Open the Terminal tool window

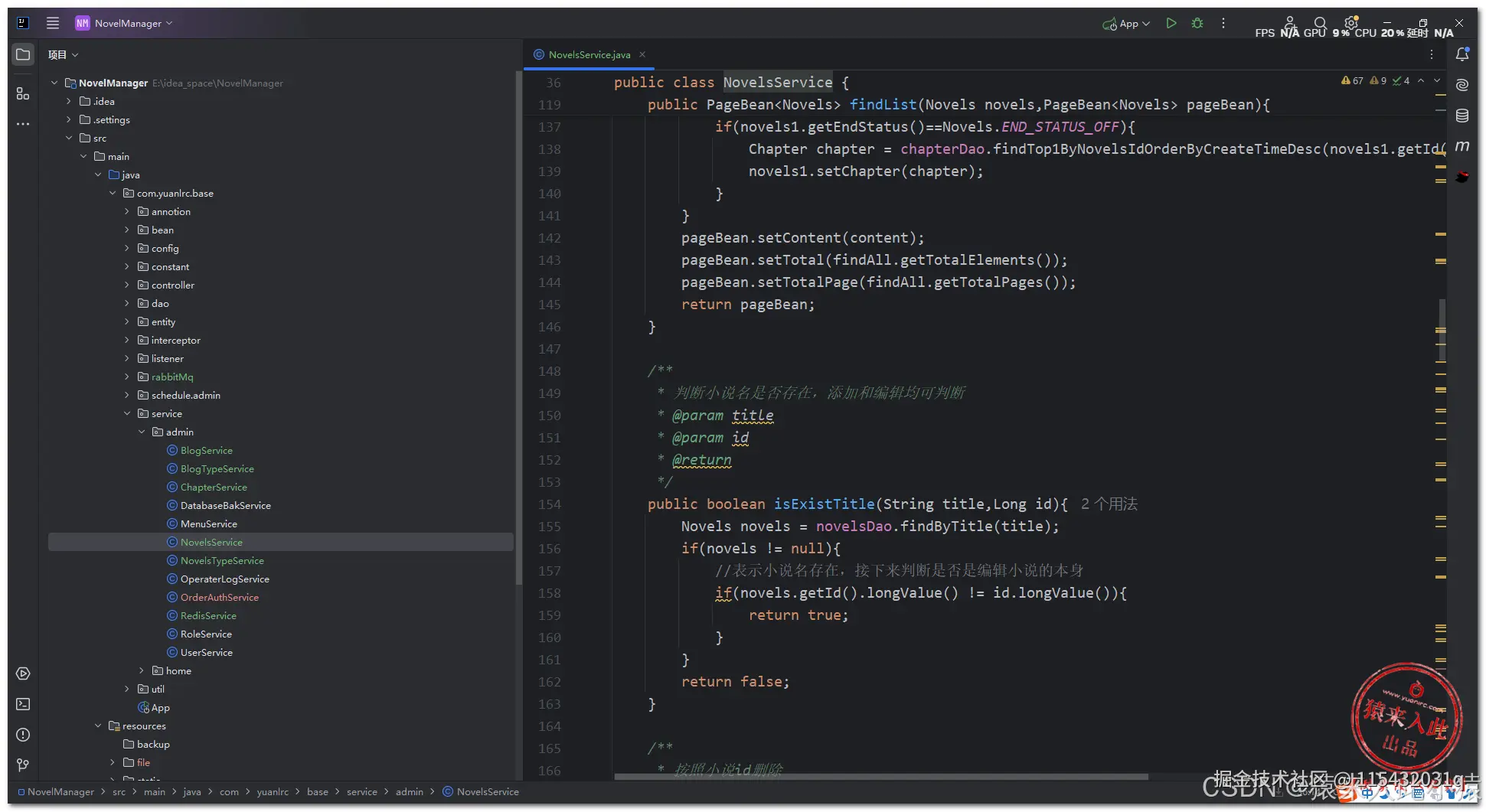tap(23, 704)
